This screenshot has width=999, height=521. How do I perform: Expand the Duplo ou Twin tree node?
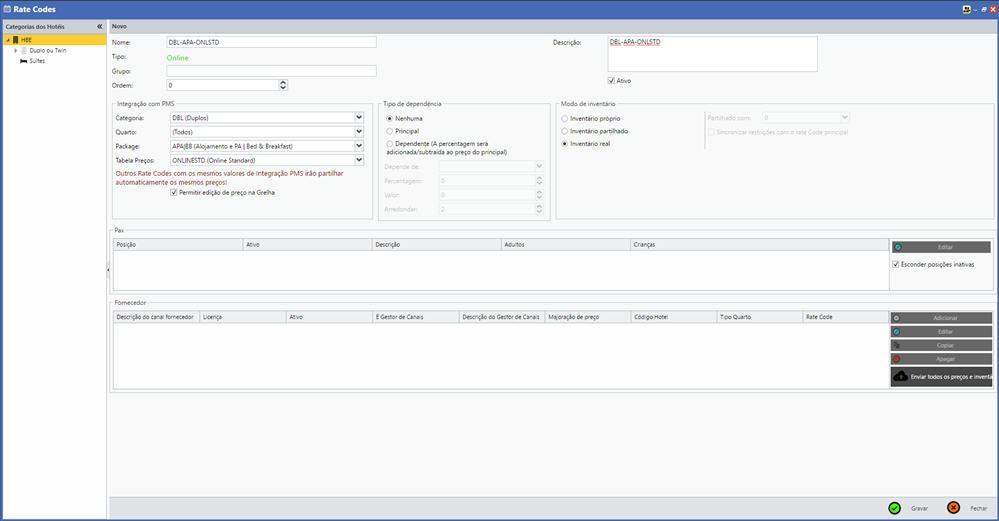click(15, 50)
